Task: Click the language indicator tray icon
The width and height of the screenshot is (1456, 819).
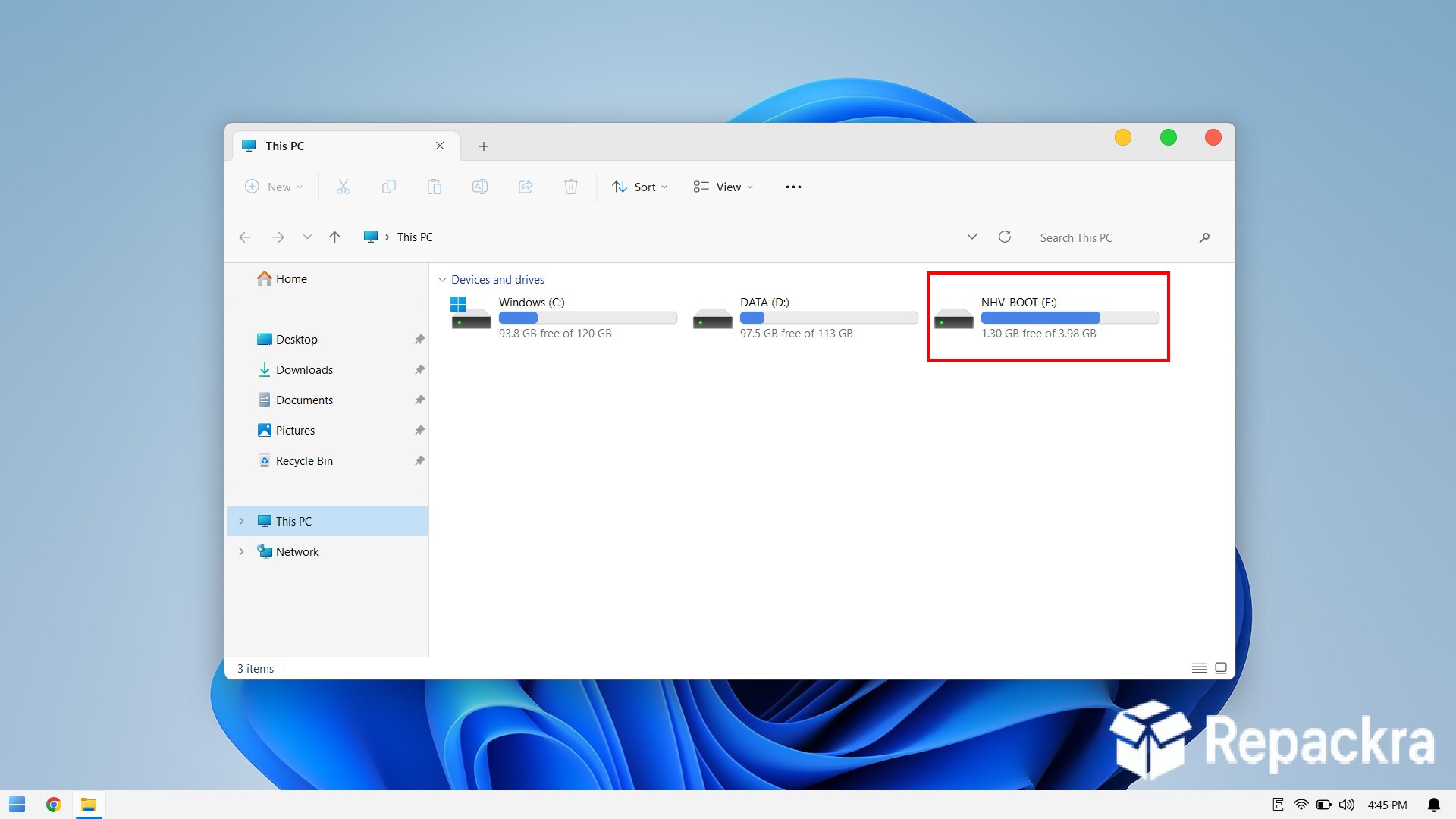Action: [x=1278, y=805]
